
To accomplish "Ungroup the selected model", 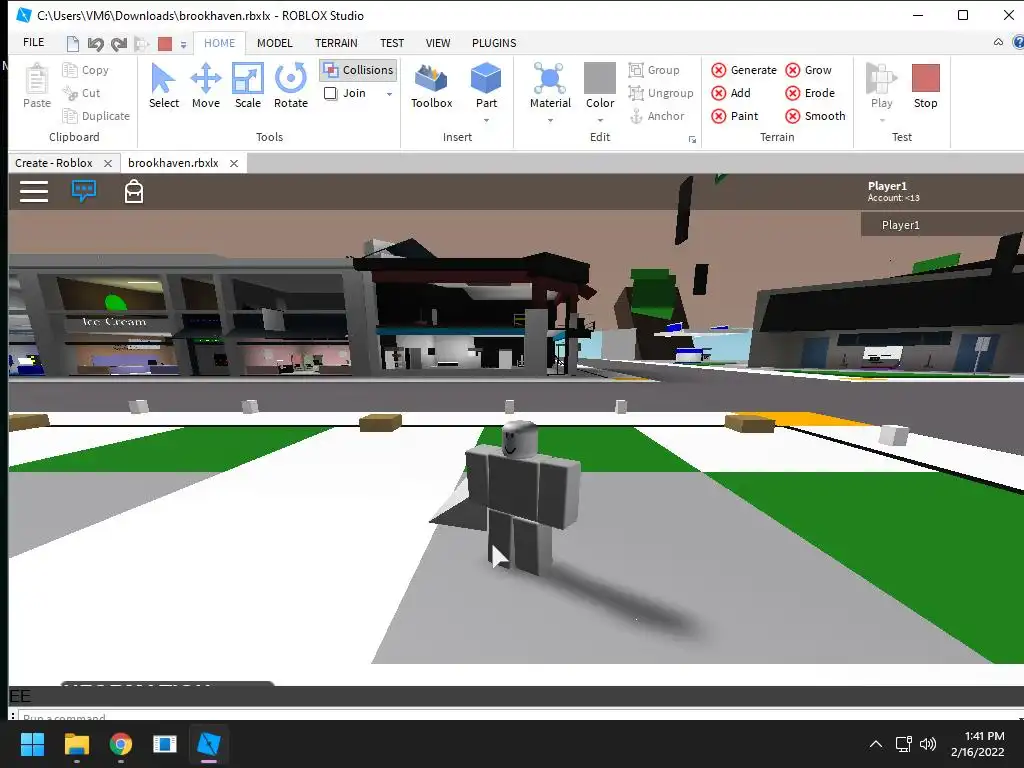I will (661, 93).
